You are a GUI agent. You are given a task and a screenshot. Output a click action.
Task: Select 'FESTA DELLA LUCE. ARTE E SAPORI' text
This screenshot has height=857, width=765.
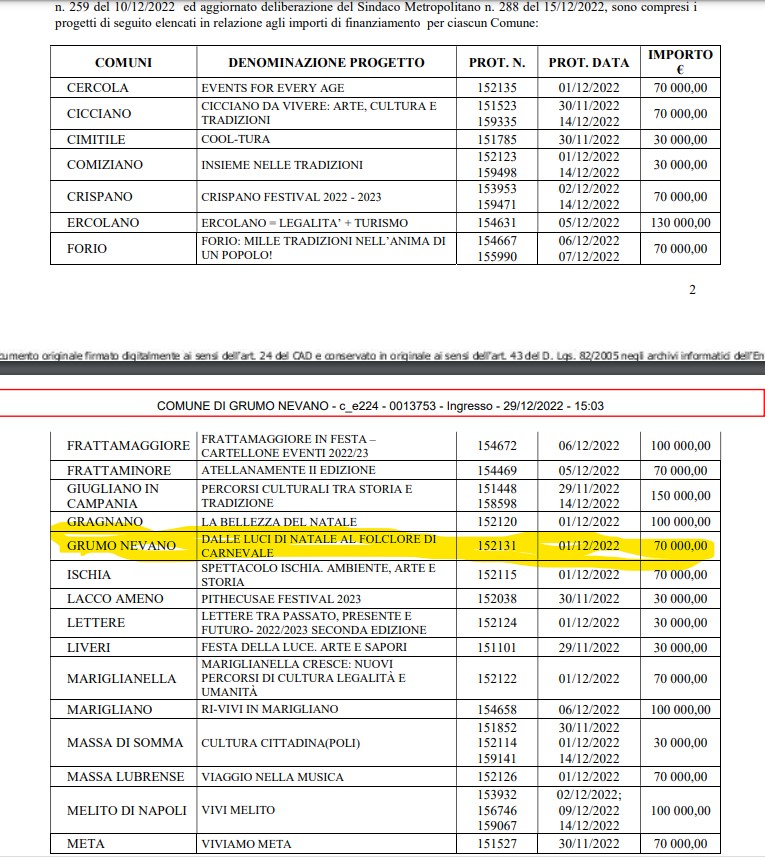pos(304,647)
